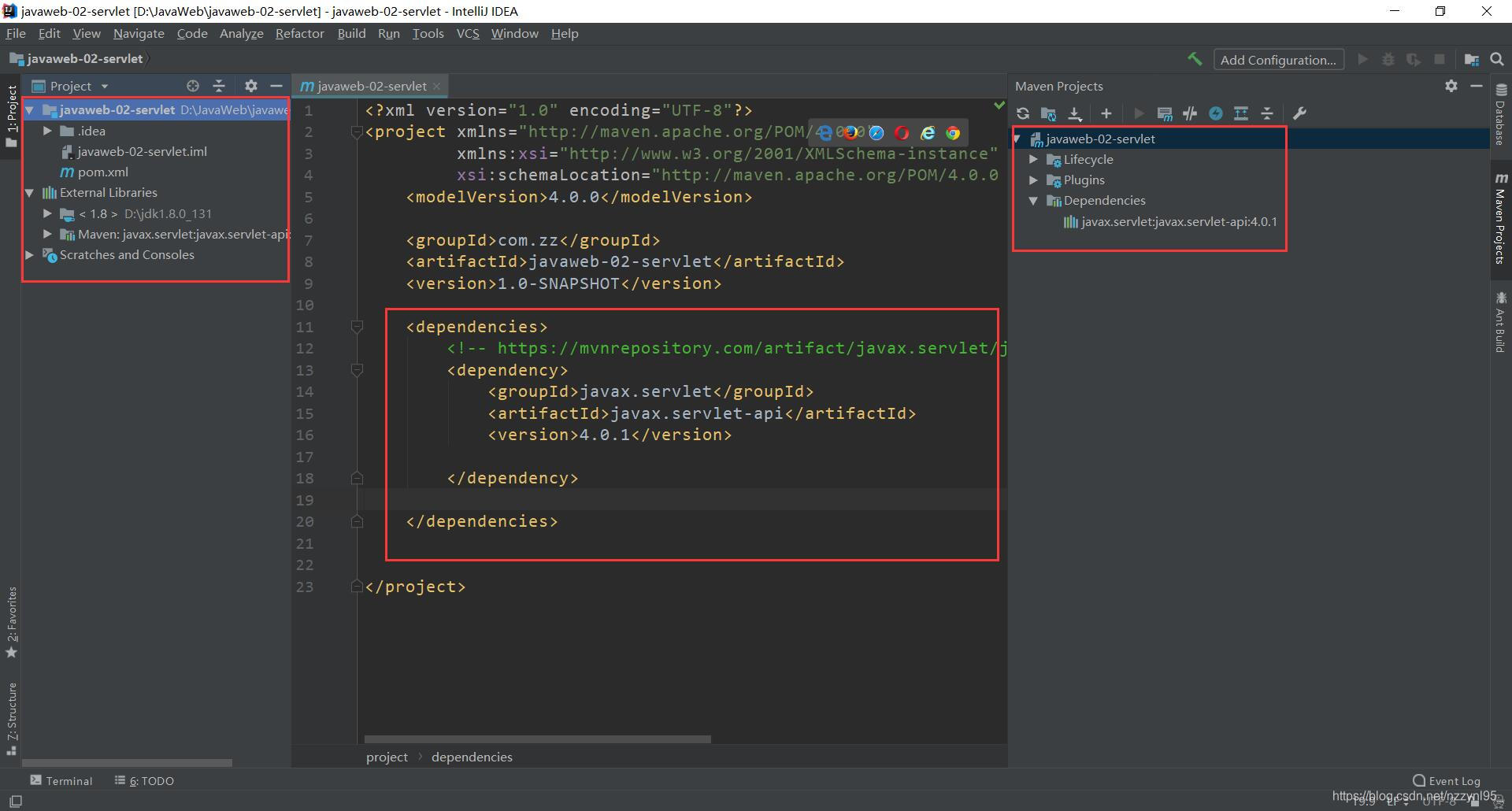
Task: Collapse External Libraries node in Project tree
Action: pos(30,192)
